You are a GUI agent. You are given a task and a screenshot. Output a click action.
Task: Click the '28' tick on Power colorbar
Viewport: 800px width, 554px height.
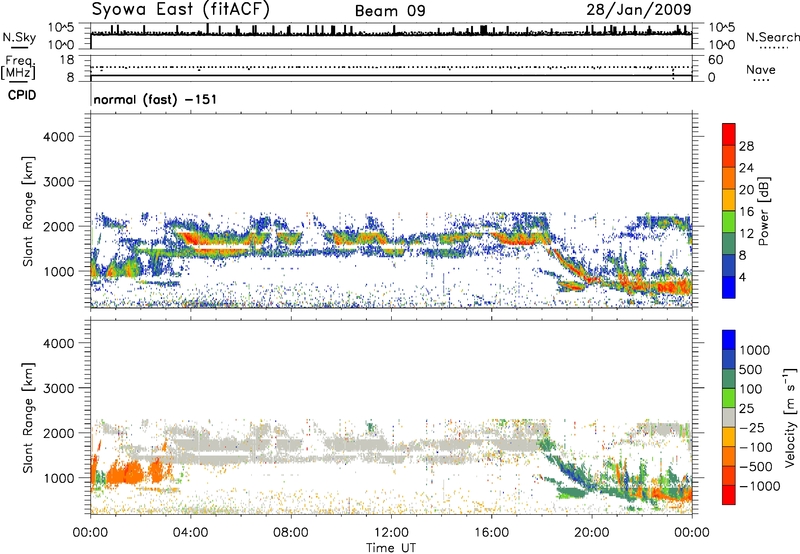coord(746,146)
